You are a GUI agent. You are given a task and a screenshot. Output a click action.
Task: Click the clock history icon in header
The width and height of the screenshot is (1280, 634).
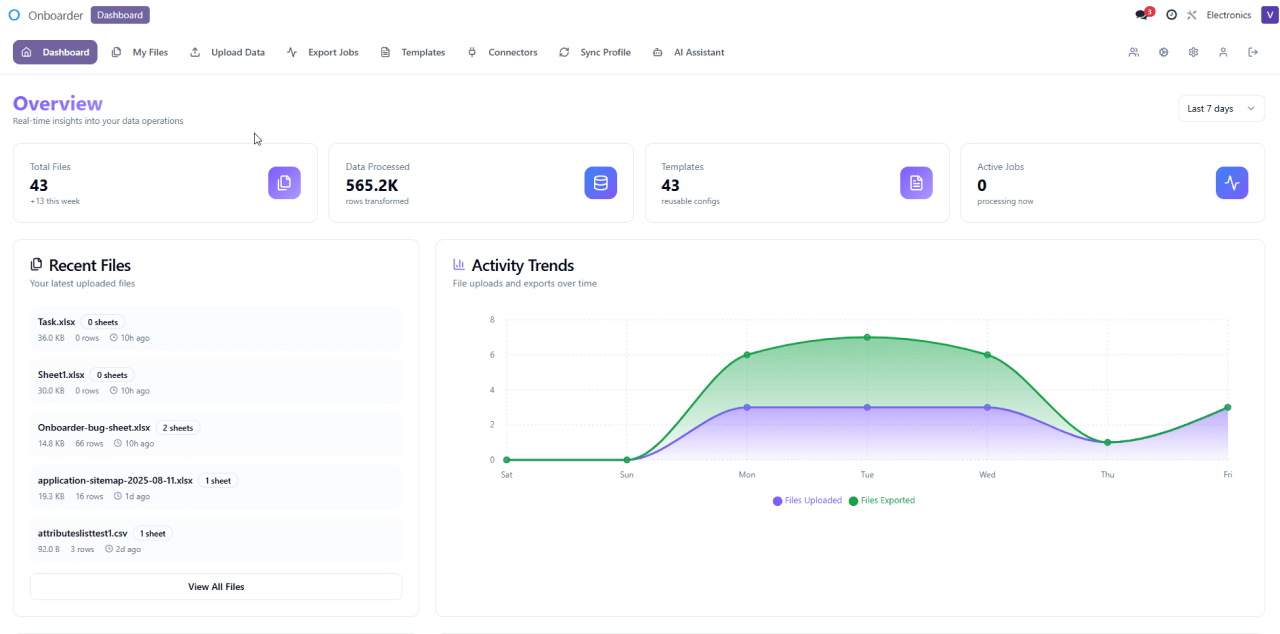[1171, 15]
